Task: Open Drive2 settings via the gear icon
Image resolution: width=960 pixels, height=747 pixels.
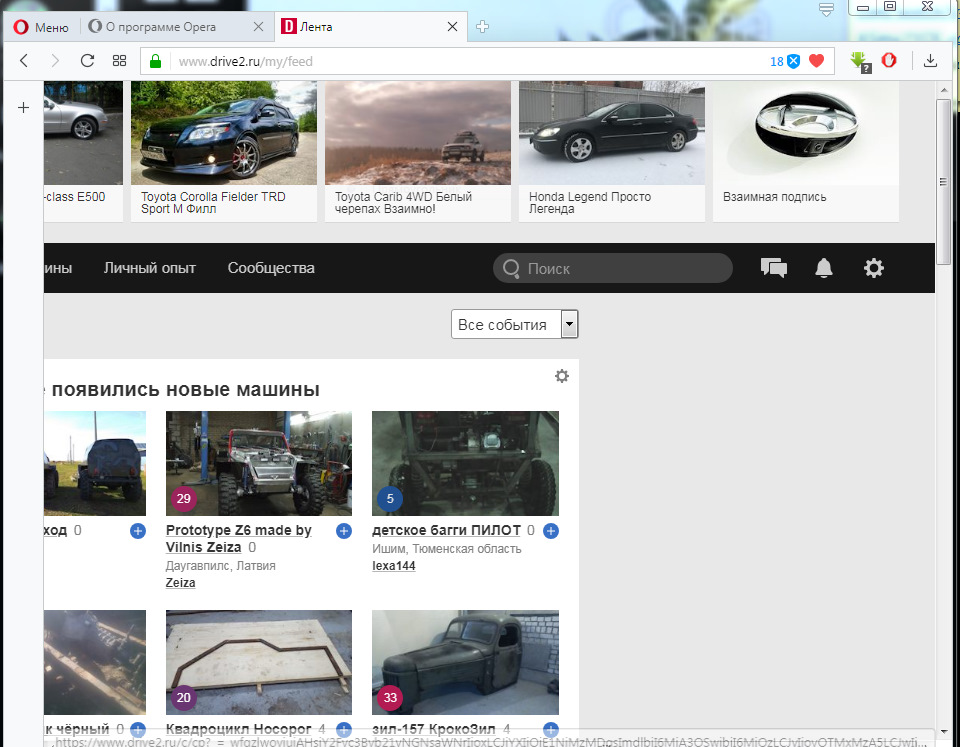Action: point(874,268)
